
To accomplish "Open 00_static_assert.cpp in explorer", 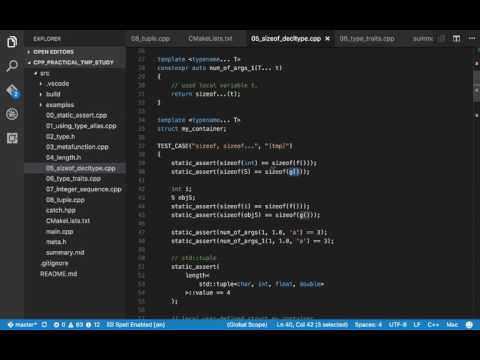I will pyautogui.click(x=76, y=115).
